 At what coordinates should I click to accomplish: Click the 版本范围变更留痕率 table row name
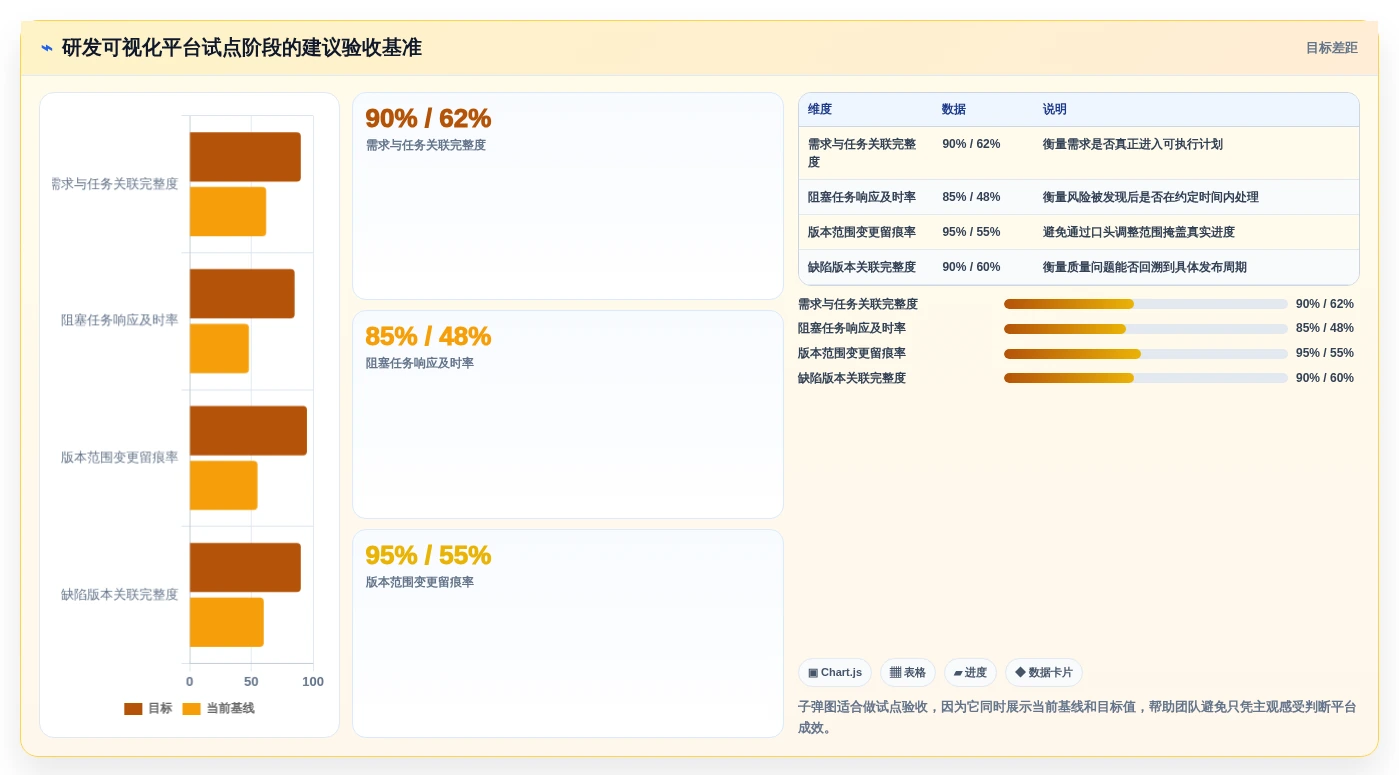[862, 232]
